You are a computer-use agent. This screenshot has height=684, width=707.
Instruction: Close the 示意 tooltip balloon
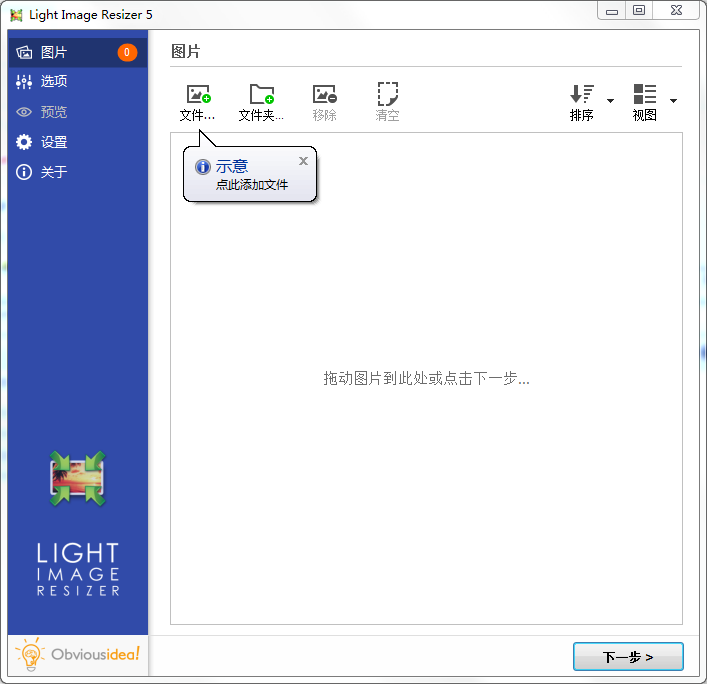pyautogui.click(x=303, y=161)
